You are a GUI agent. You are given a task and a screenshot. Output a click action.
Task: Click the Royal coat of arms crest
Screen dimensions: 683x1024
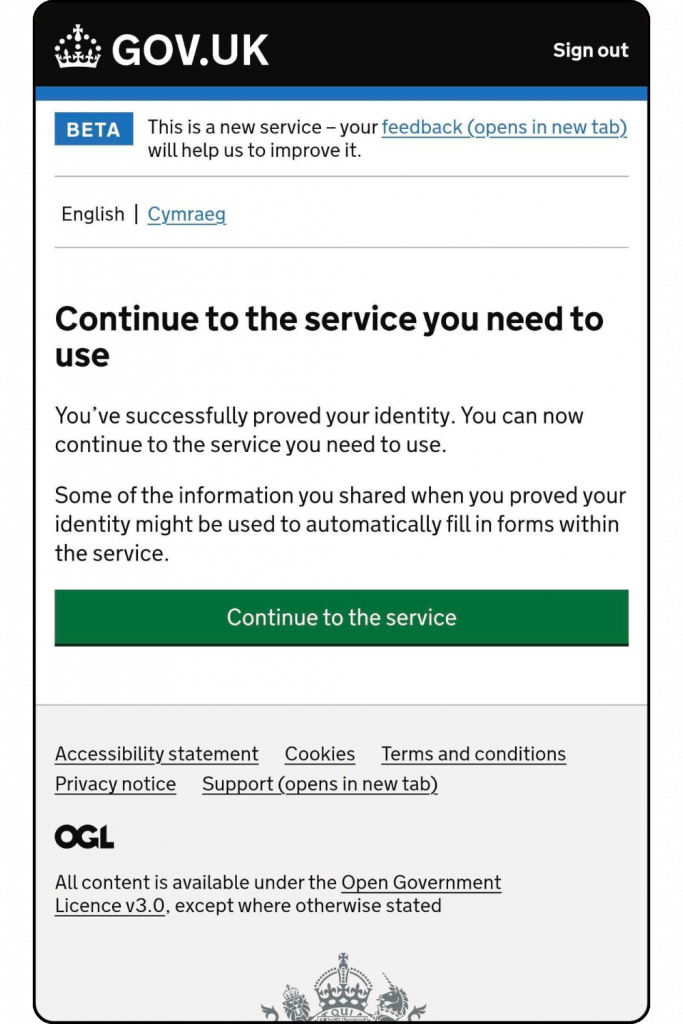[343, 987]
